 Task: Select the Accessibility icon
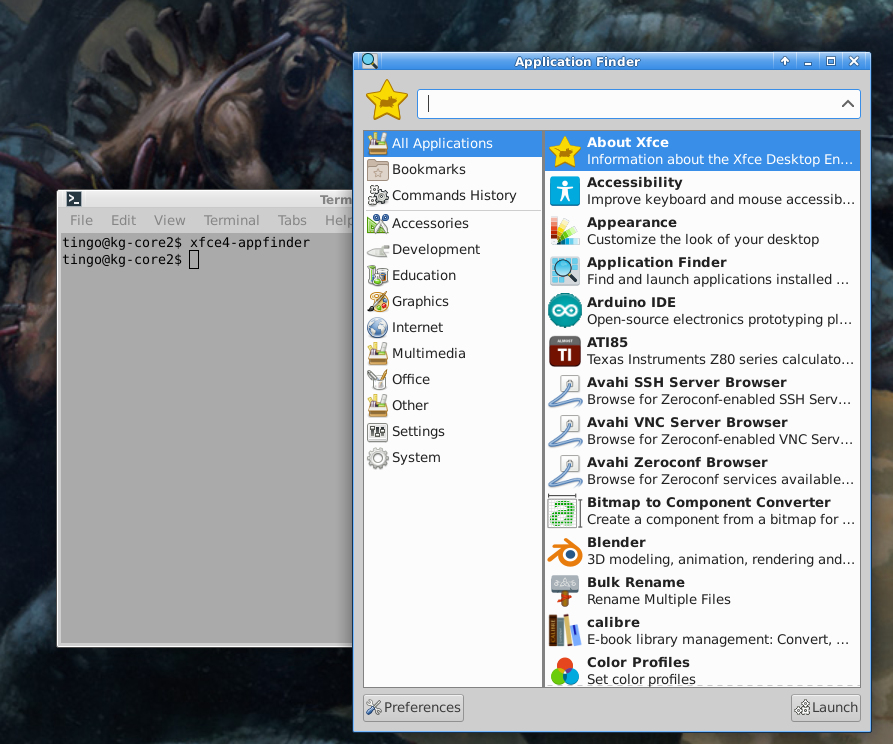click(x=565, y=191)
